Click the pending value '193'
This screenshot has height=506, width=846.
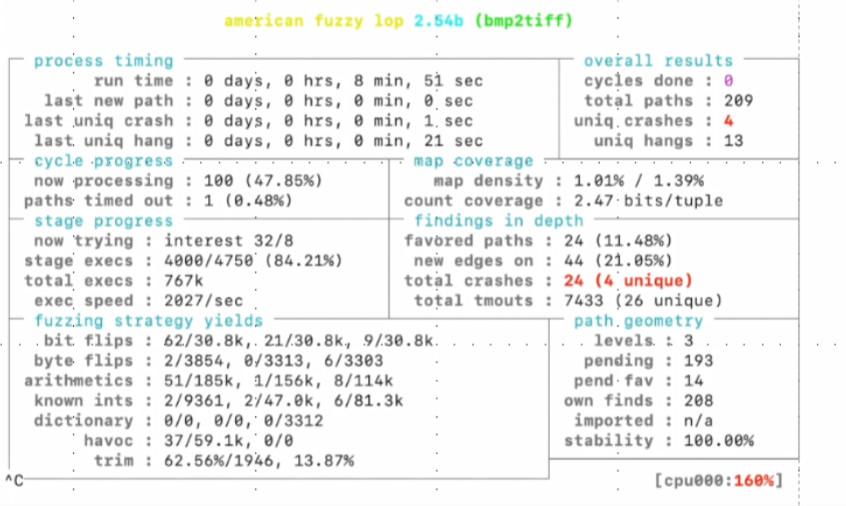click(x=698, y=361)
